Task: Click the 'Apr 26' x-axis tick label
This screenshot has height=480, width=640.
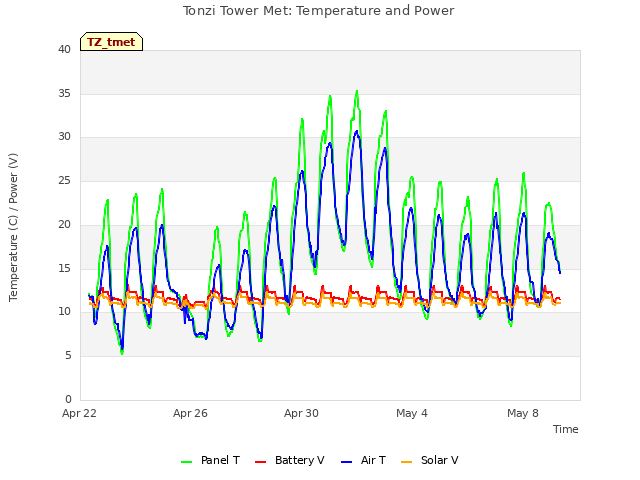Action: (x=190, y=413)
